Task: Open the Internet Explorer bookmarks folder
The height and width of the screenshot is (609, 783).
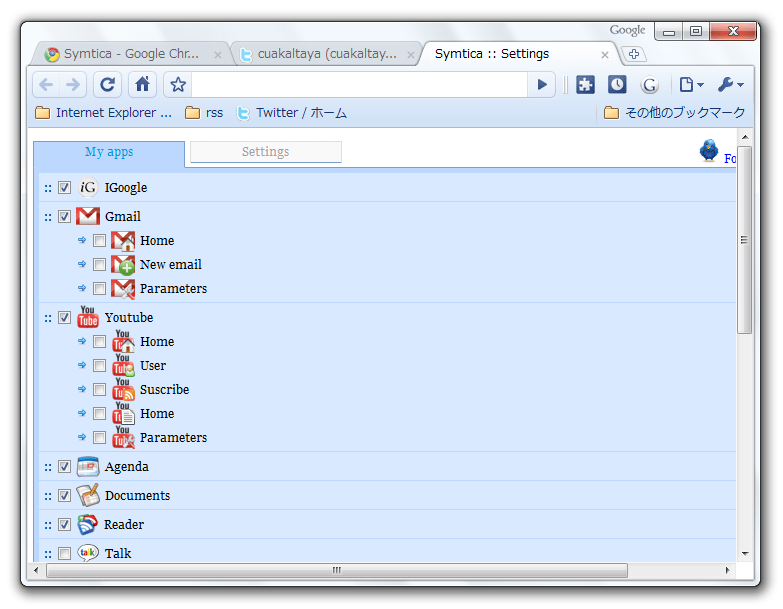Action: [104, 113]
